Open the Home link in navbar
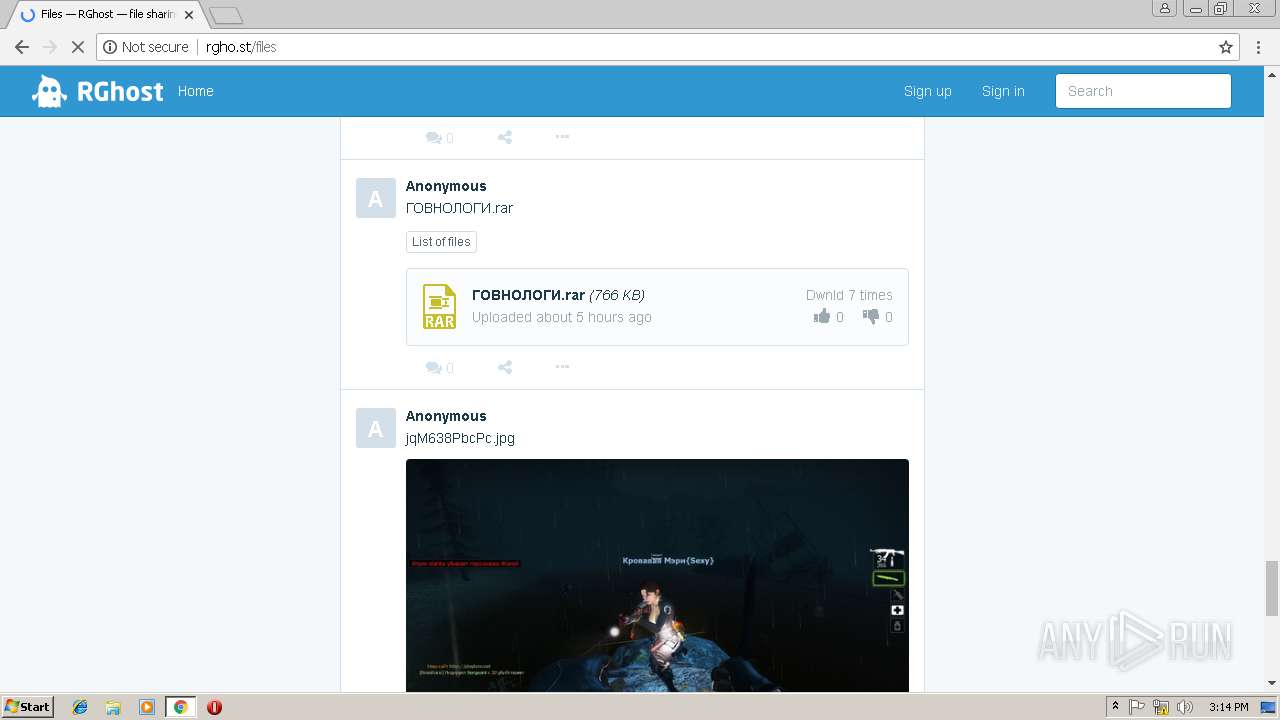 [195, 91]
